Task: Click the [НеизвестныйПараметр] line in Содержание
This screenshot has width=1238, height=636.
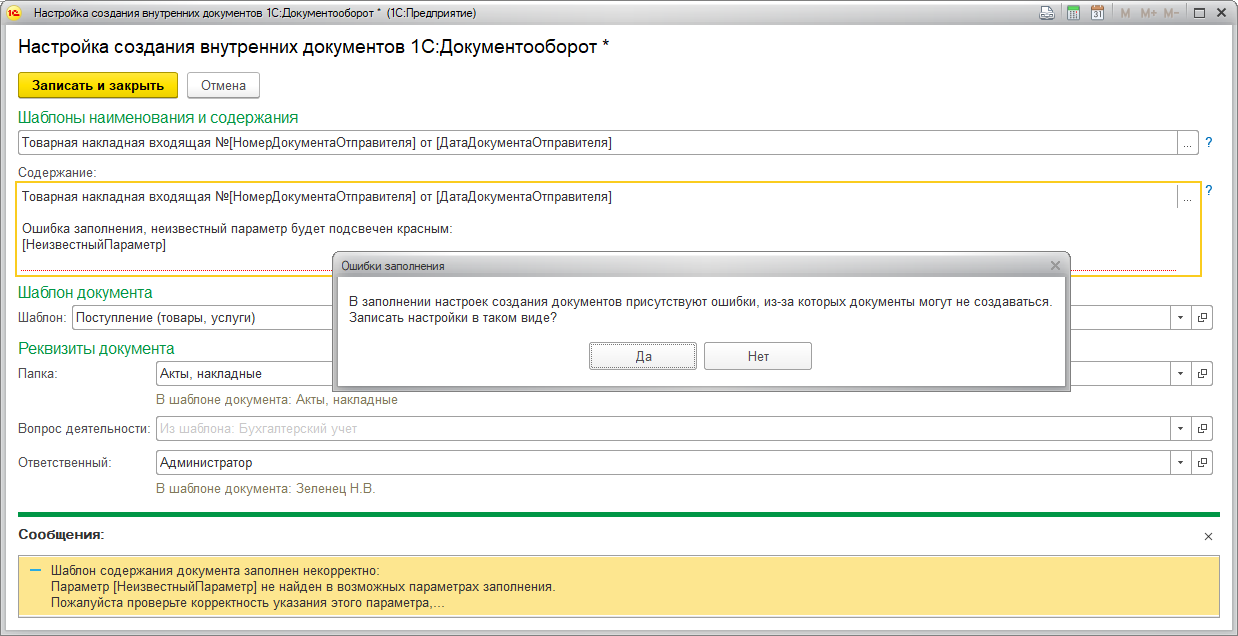Action: tap(94, 244)
